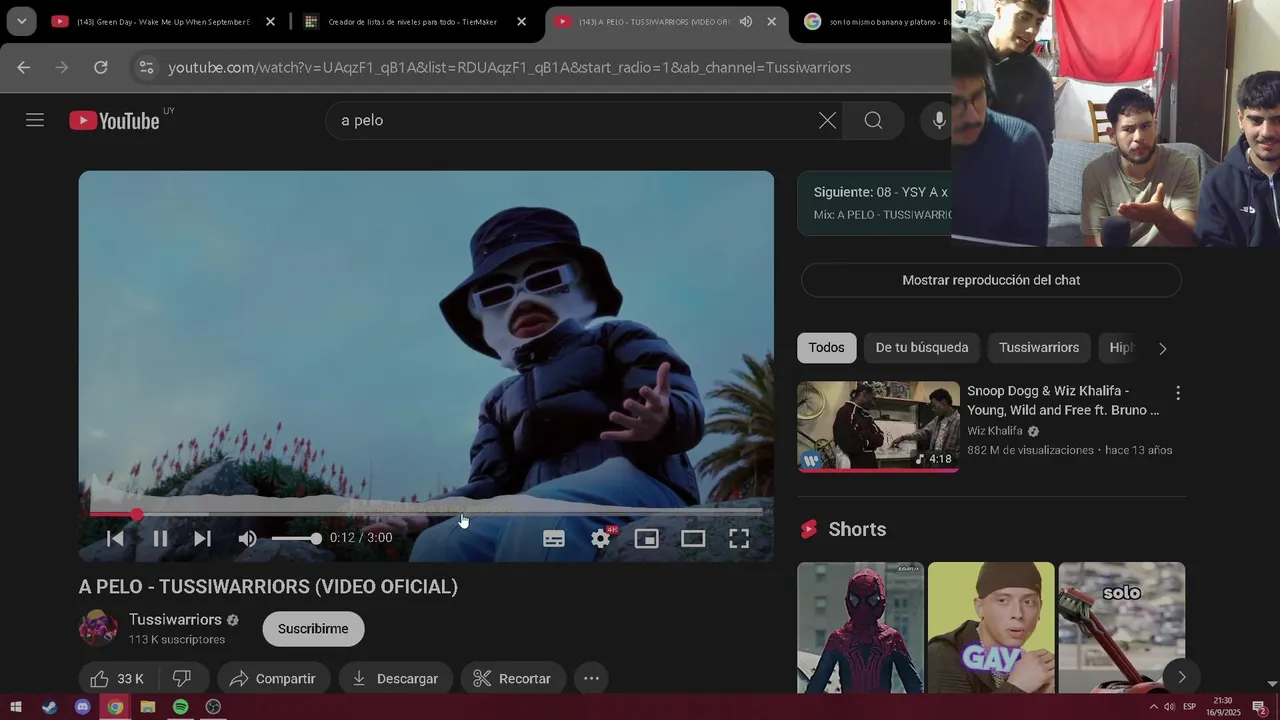Show more filter chips with the right chevron
This screenshot has width=1280, height=720.
pyautogui.click(x=1162, y=348)
